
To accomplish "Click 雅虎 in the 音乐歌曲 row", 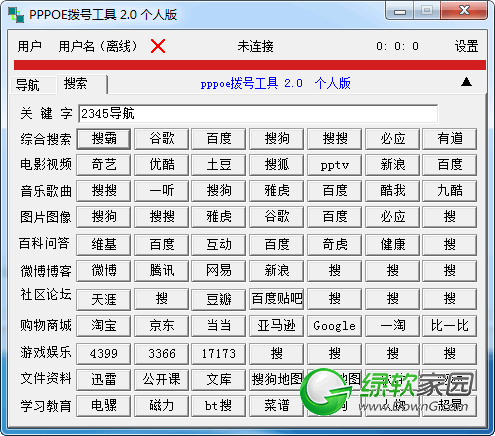I will pyautogui.click(x=277, y=191).
